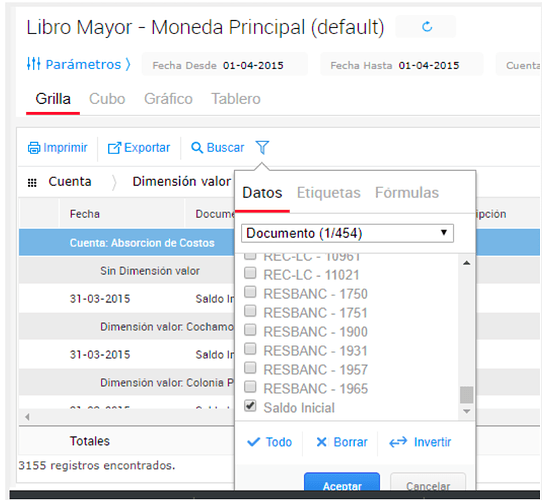
Task: Click the Invertir selection link
Action: [420, 442]
